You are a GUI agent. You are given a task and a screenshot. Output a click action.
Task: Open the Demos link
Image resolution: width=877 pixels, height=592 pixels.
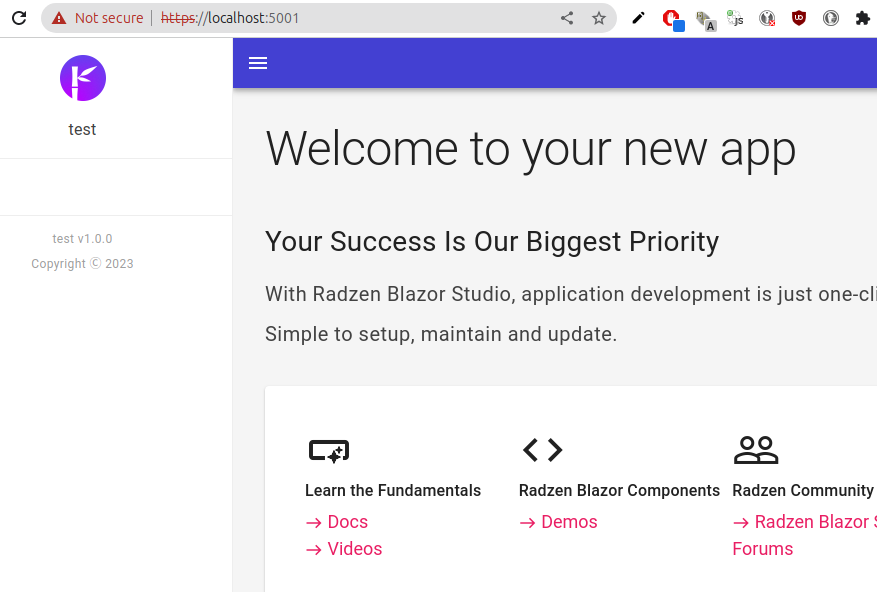pyautogui.click(x=558, y=522)
